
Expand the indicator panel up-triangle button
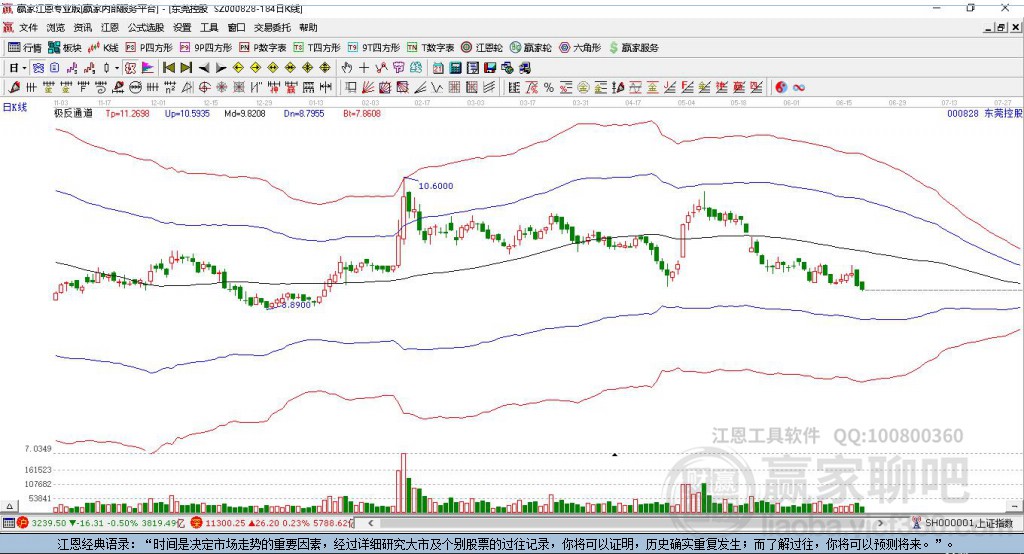pyautogui.click(x=9, y=506)
